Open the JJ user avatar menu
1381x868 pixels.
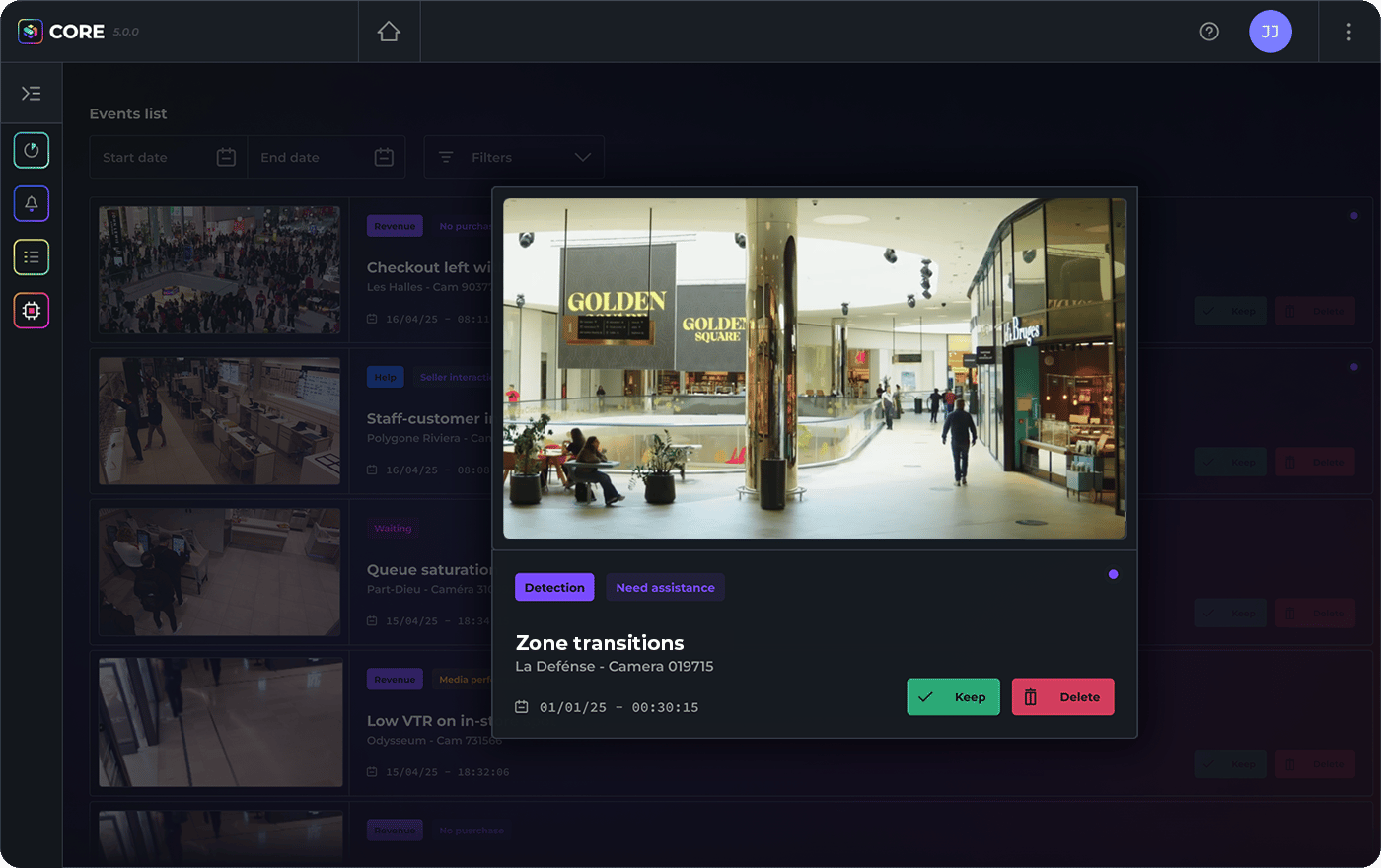pos(1271,32)
